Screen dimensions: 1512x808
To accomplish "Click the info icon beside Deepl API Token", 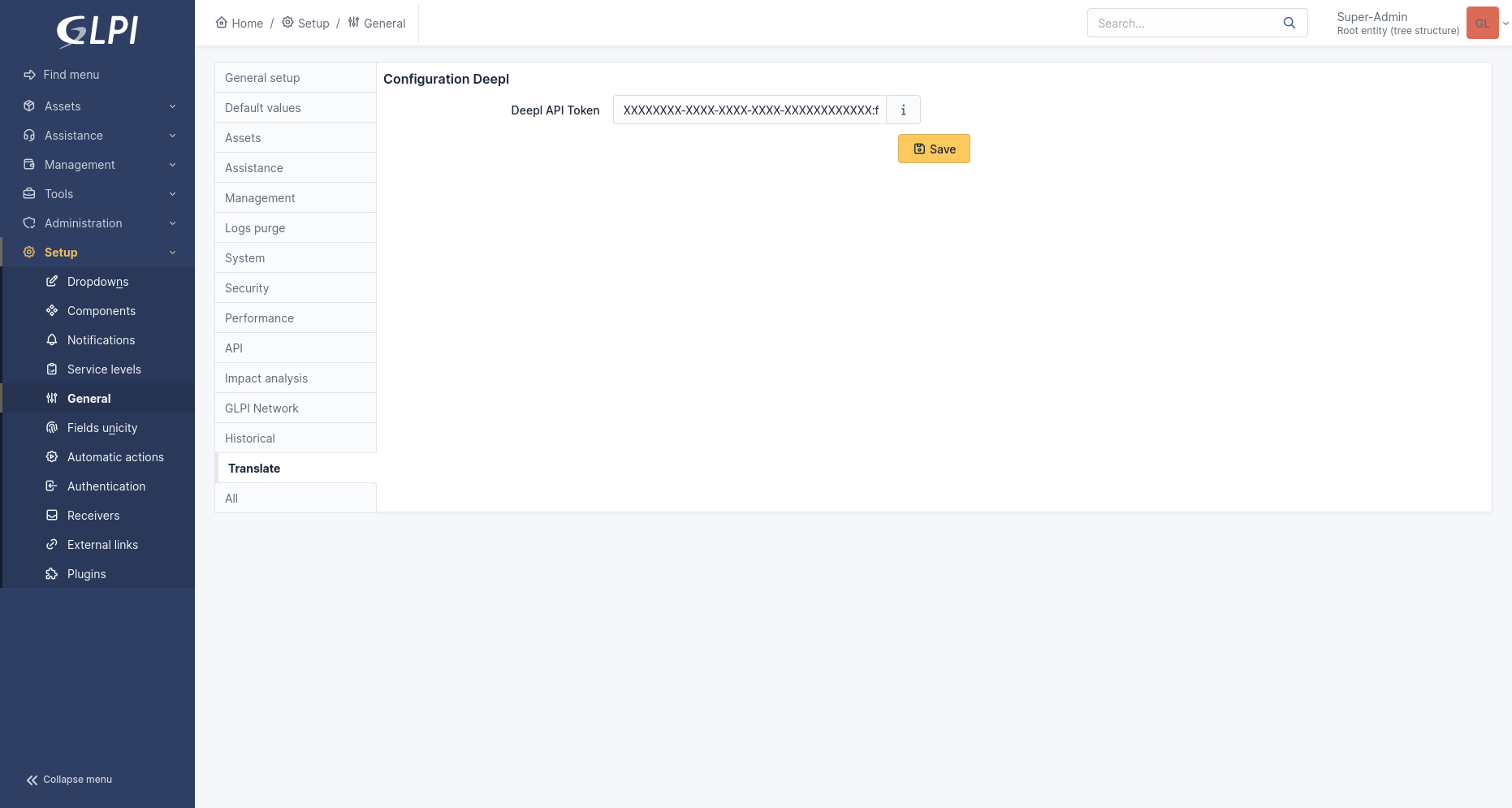I will [x=903, y=110].
